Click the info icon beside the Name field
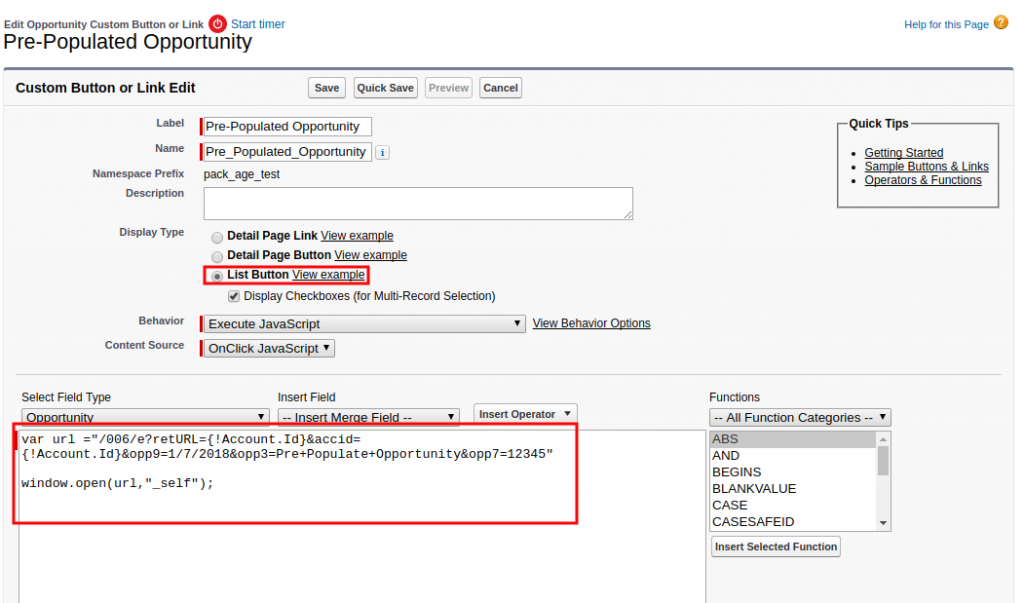The width and height of the screenshot is (1024, 603). click(383, 152)
